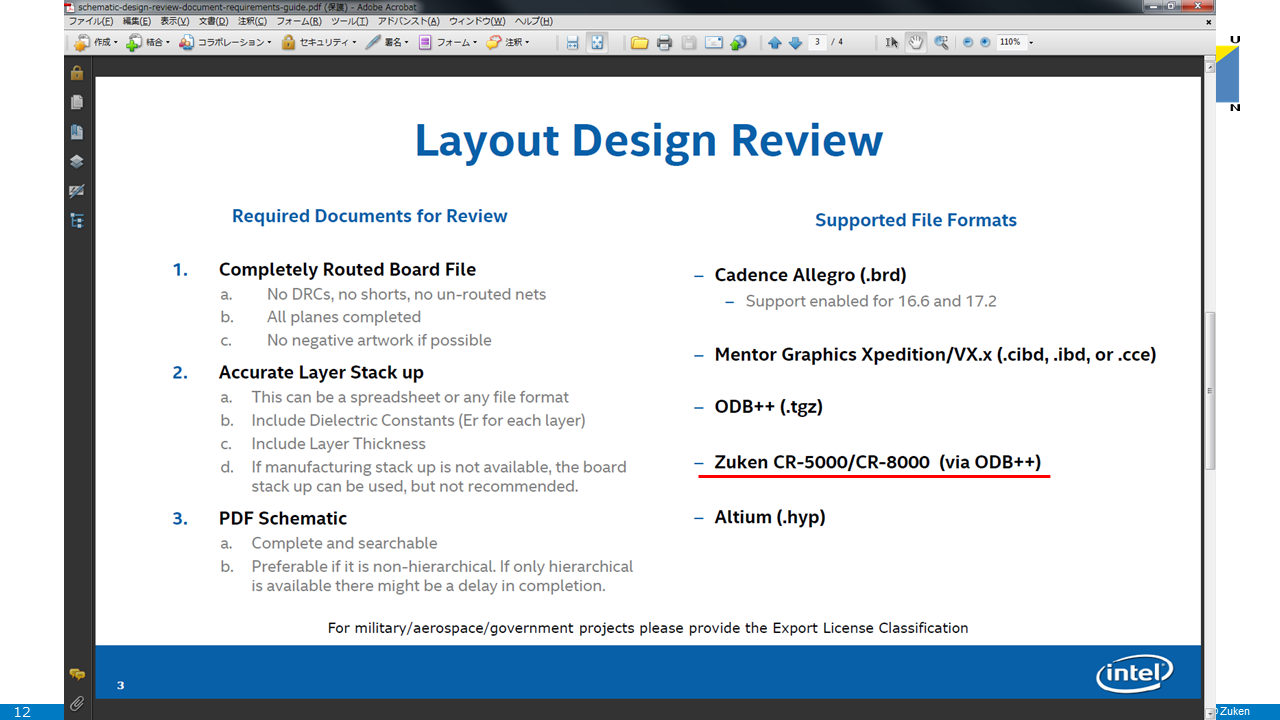Choose the Select text cursor tool
The image size is (1280, 720).
[891, 43]
